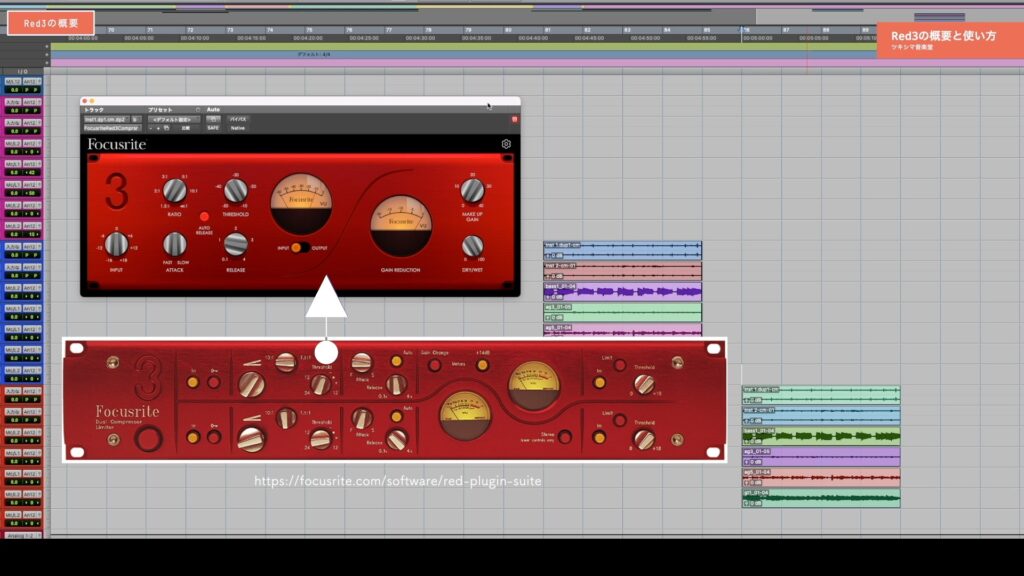Toggle the SAFE automation button

pos(213,128)
